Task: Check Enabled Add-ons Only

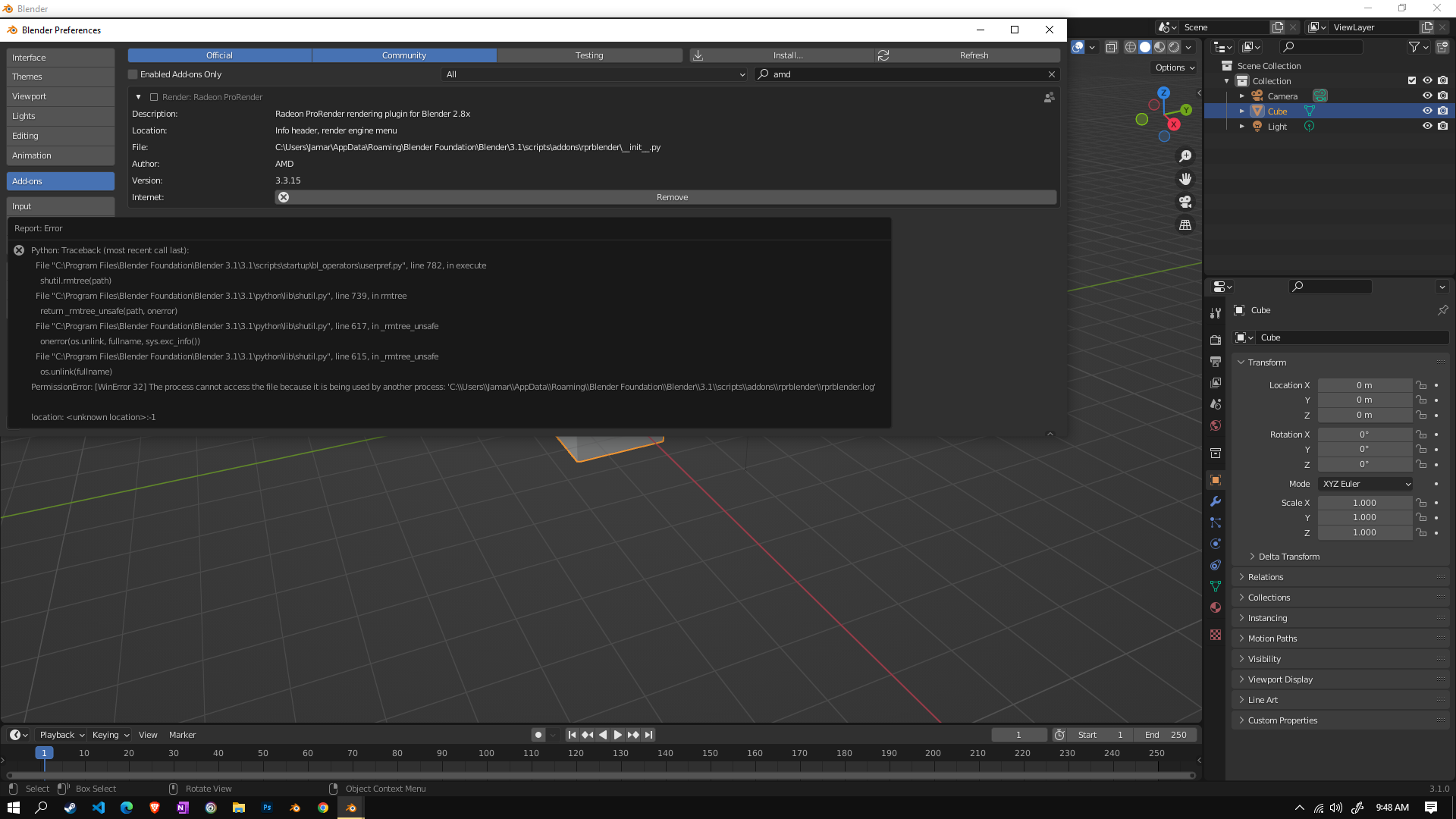Action: (133, 74)
